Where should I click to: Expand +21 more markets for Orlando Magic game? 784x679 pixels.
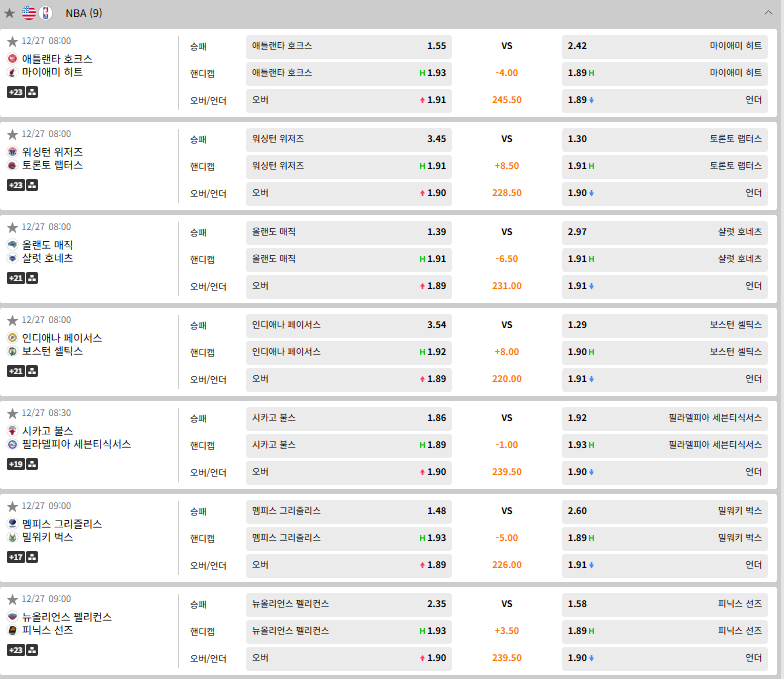pos(15,278)
